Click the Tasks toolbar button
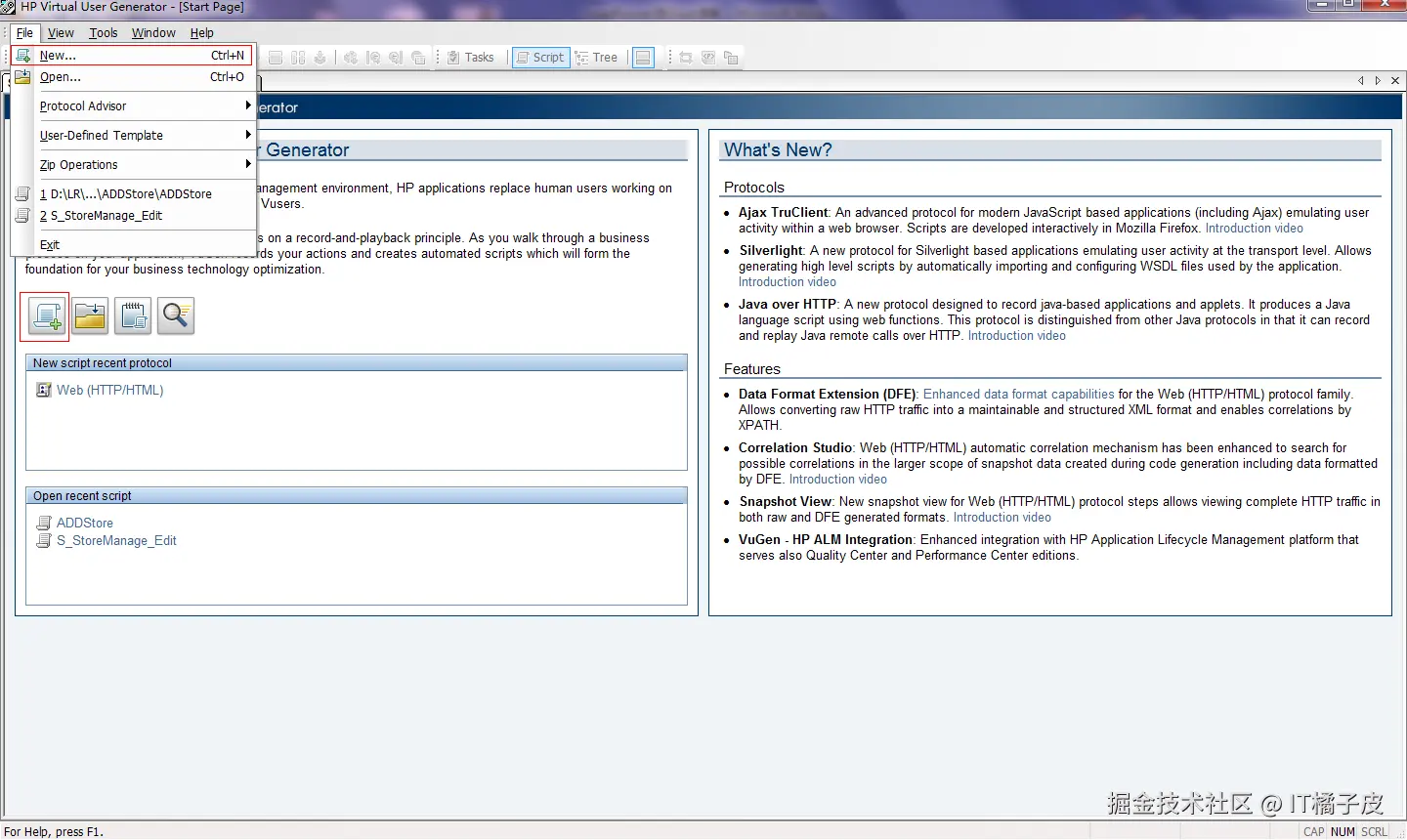The height and width of the screenshot is (840, 1407). tap(470, 58)
